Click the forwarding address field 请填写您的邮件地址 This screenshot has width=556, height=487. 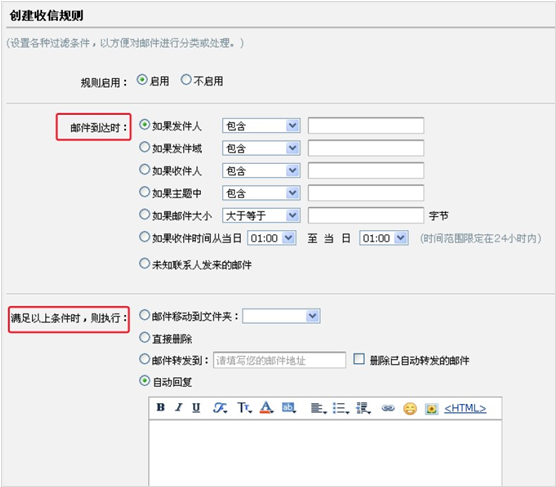pyautogui.click(x=279, y=360)
